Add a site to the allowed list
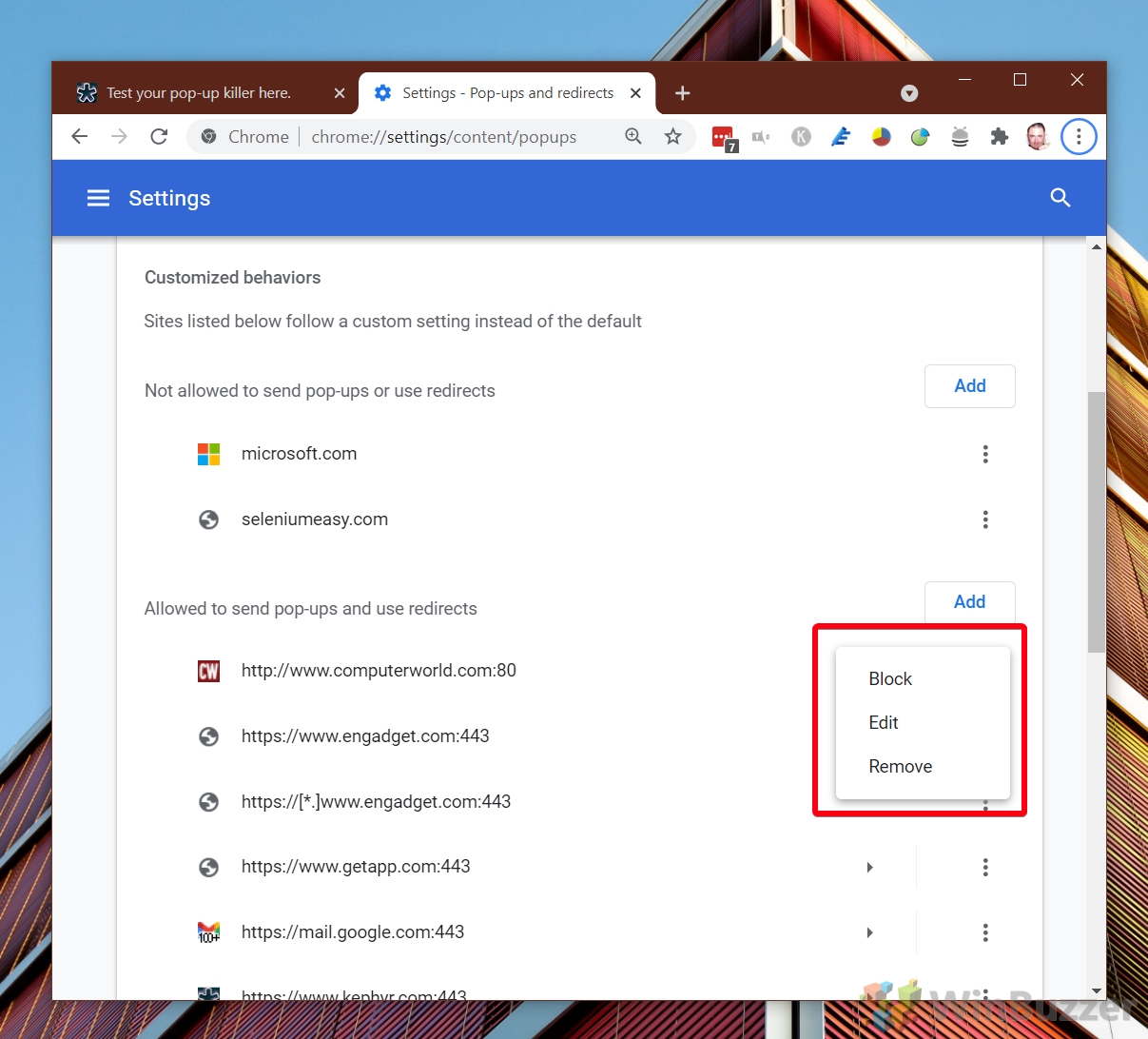Screen dimensions: 1148x1039 pos(969,602)
